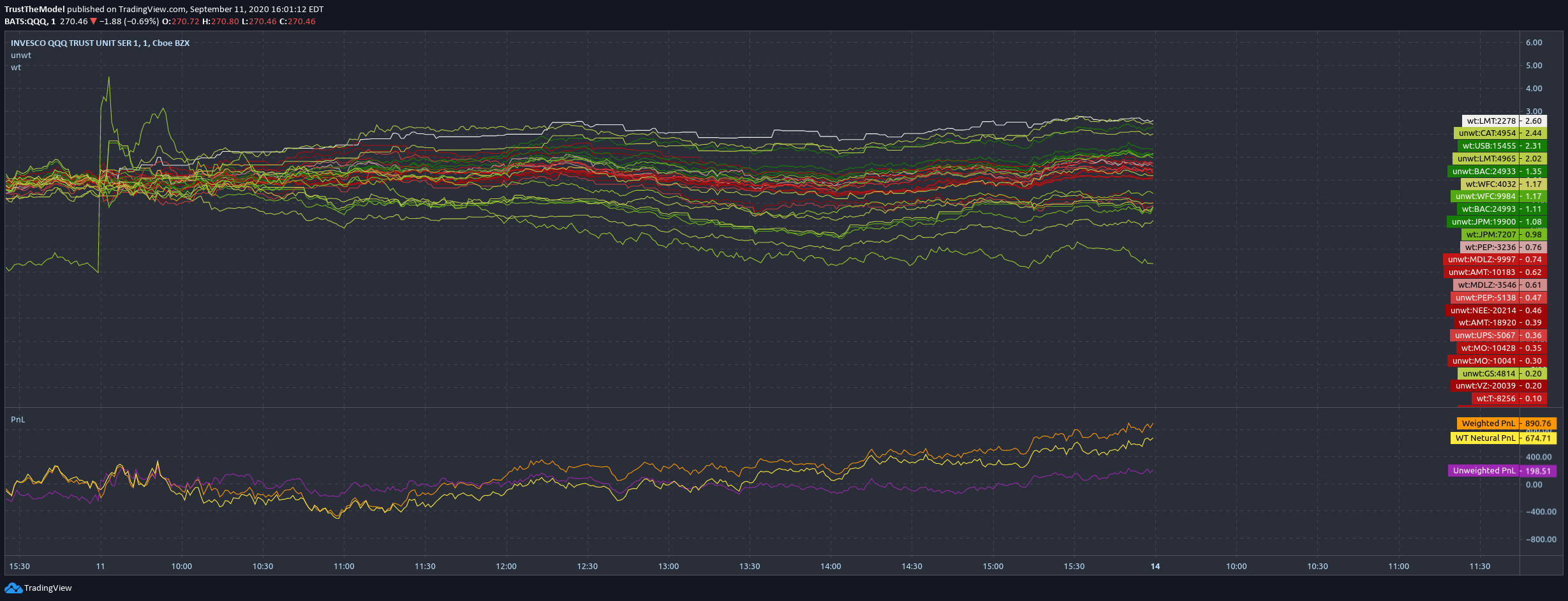
Task: Click the Weighted PnL label
Action: coord(1488,424)
